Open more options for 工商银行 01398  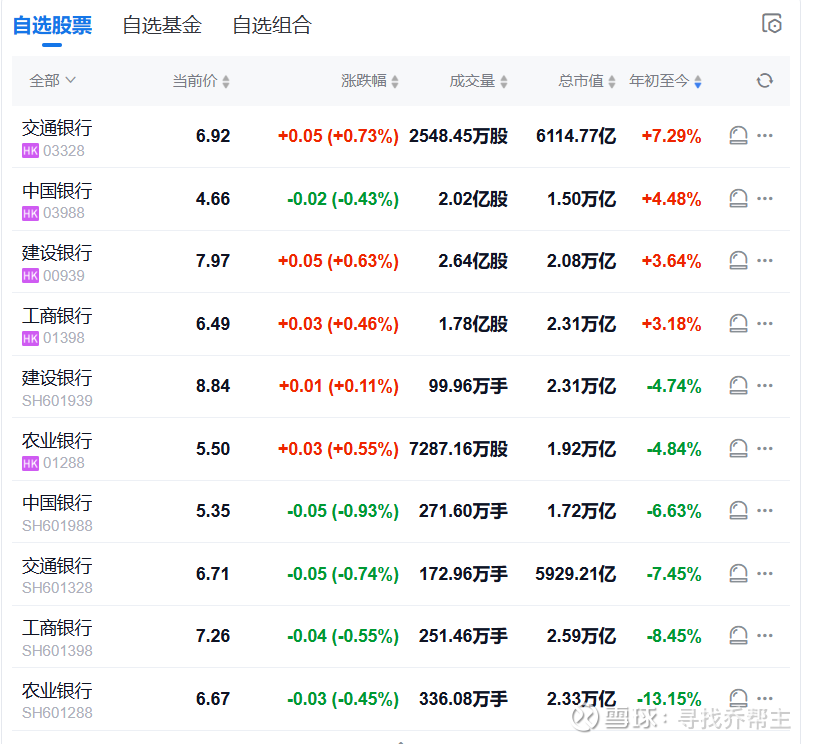tap(765, 323)
